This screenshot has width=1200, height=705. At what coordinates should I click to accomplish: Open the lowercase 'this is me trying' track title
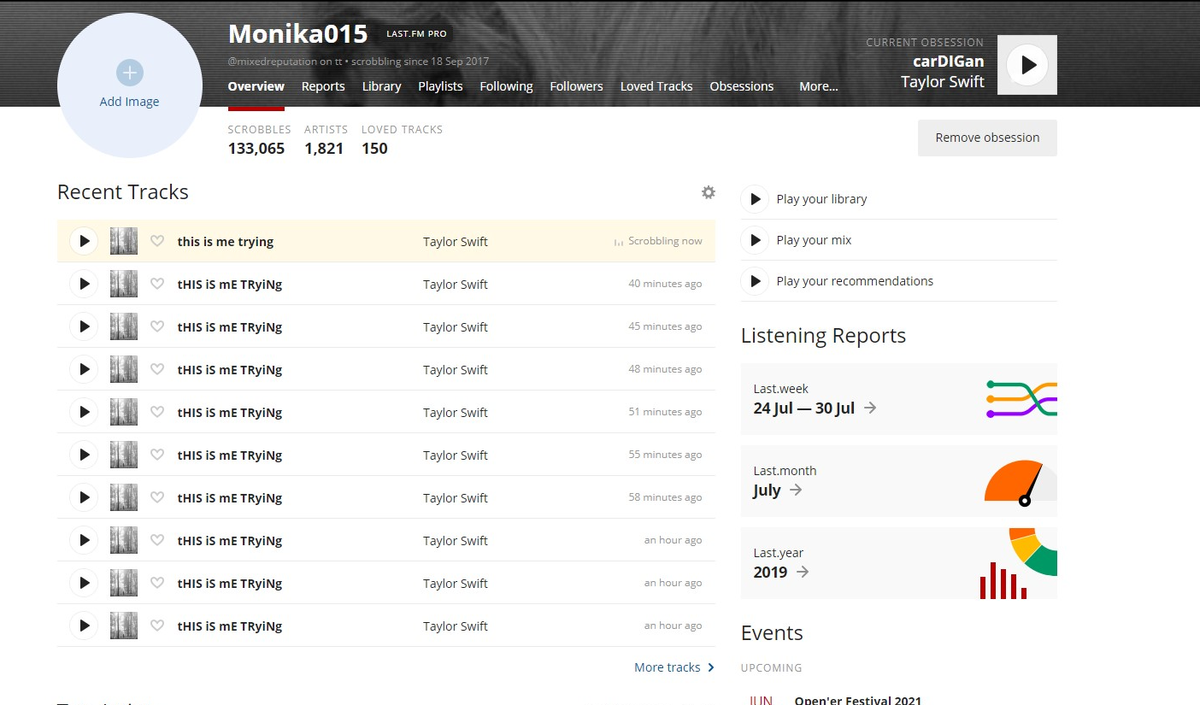225,241
